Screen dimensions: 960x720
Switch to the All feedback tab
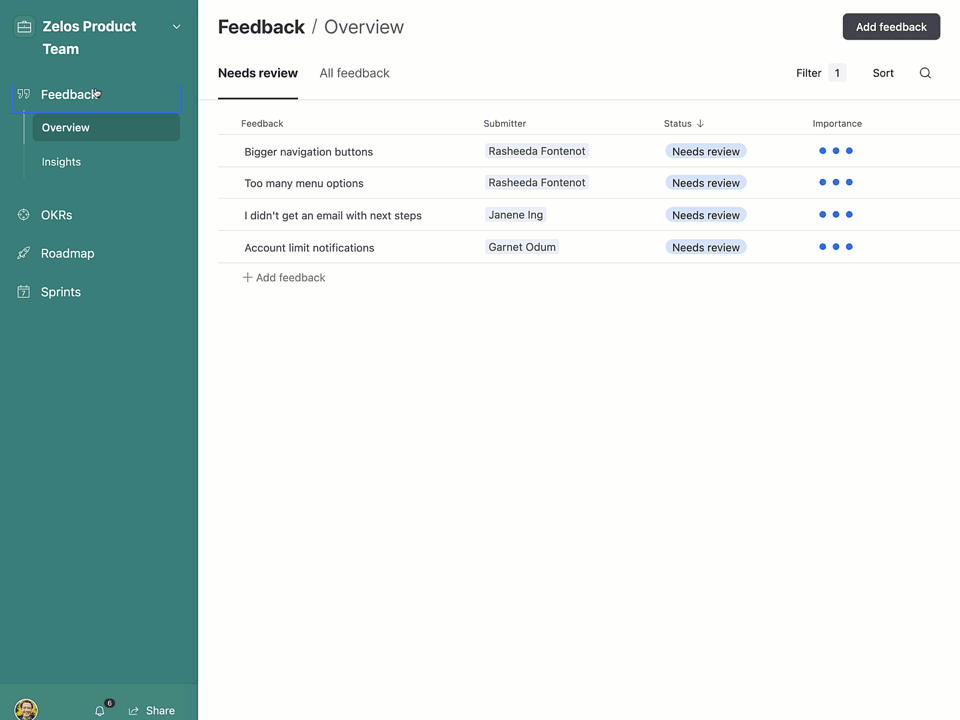354,72
